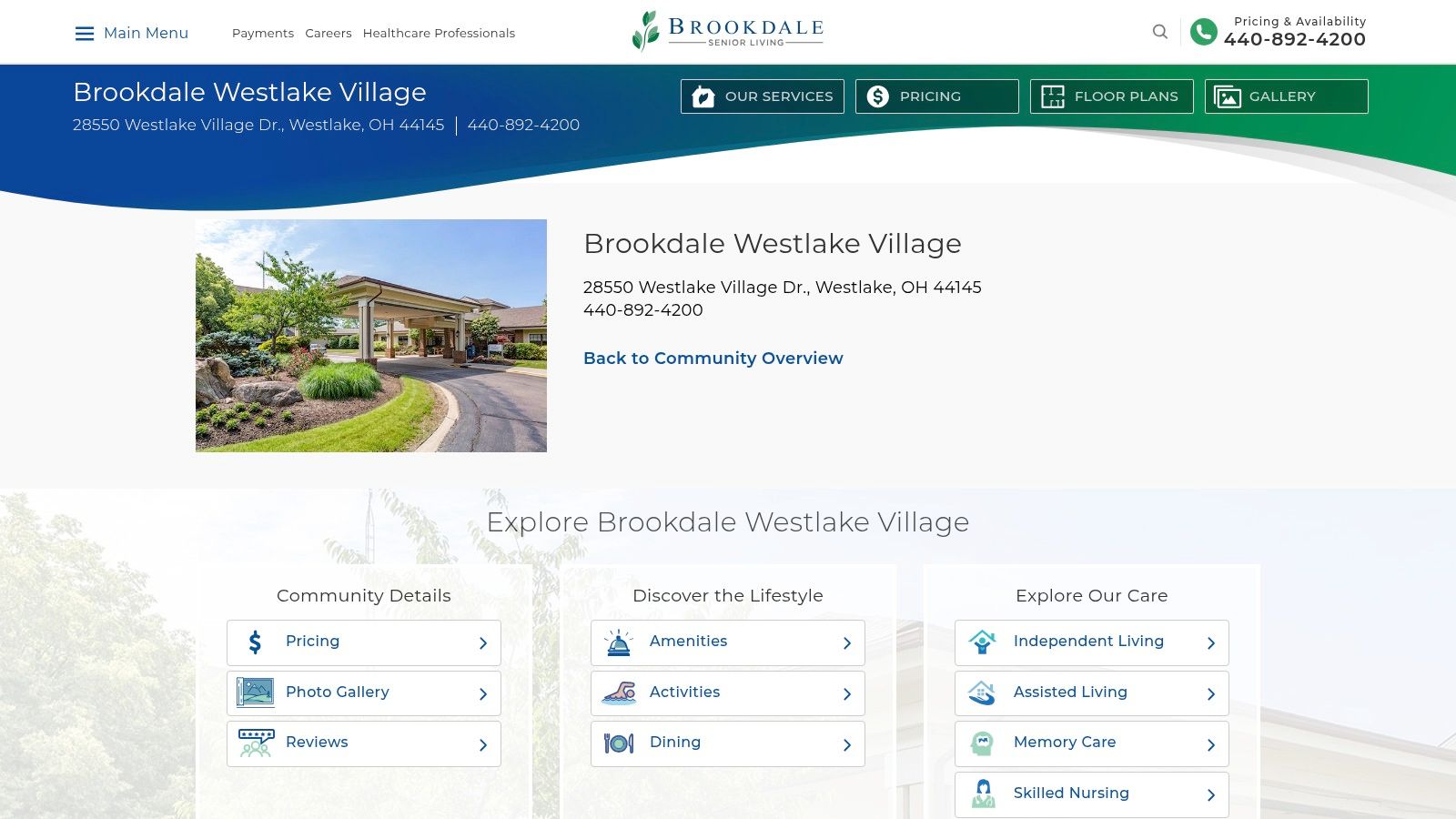Open the Skilled Nursing link
The height and width of the screenshot is (819, 1456).
pyautogui.click(x=1071, y=794)
